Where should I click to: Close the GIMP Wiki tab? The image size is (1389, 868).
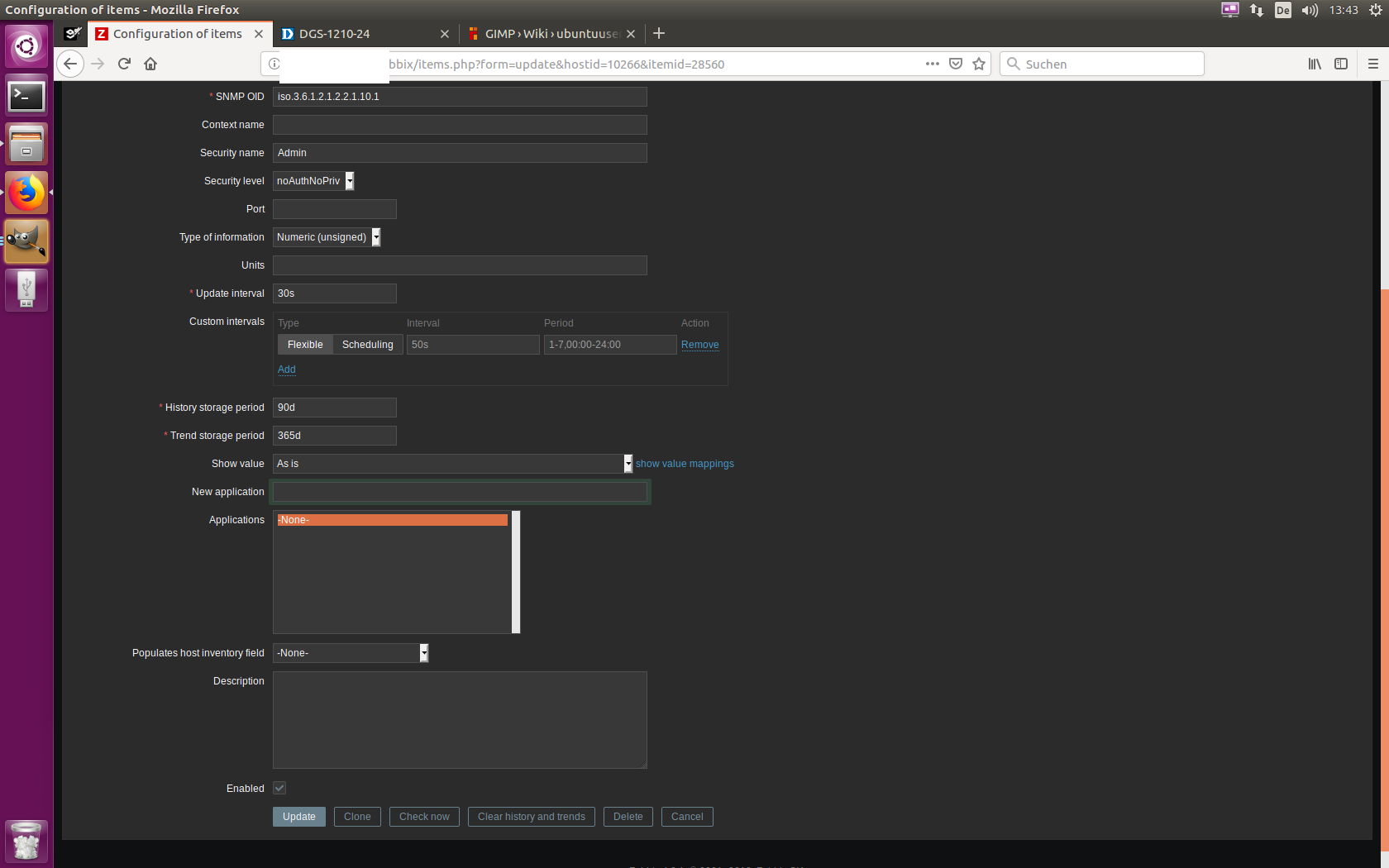631,34
